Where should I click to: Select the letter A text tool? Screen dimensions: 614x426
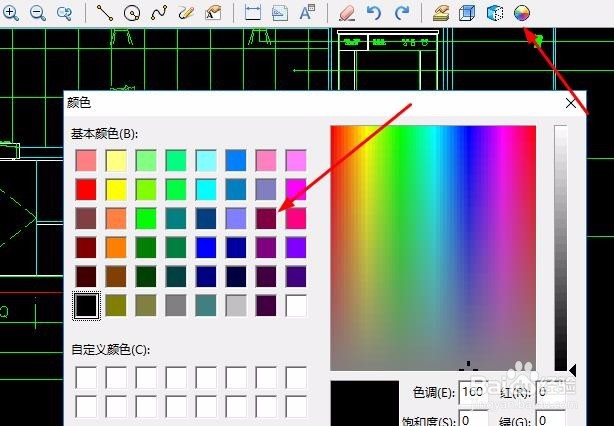tap(307, 13)
